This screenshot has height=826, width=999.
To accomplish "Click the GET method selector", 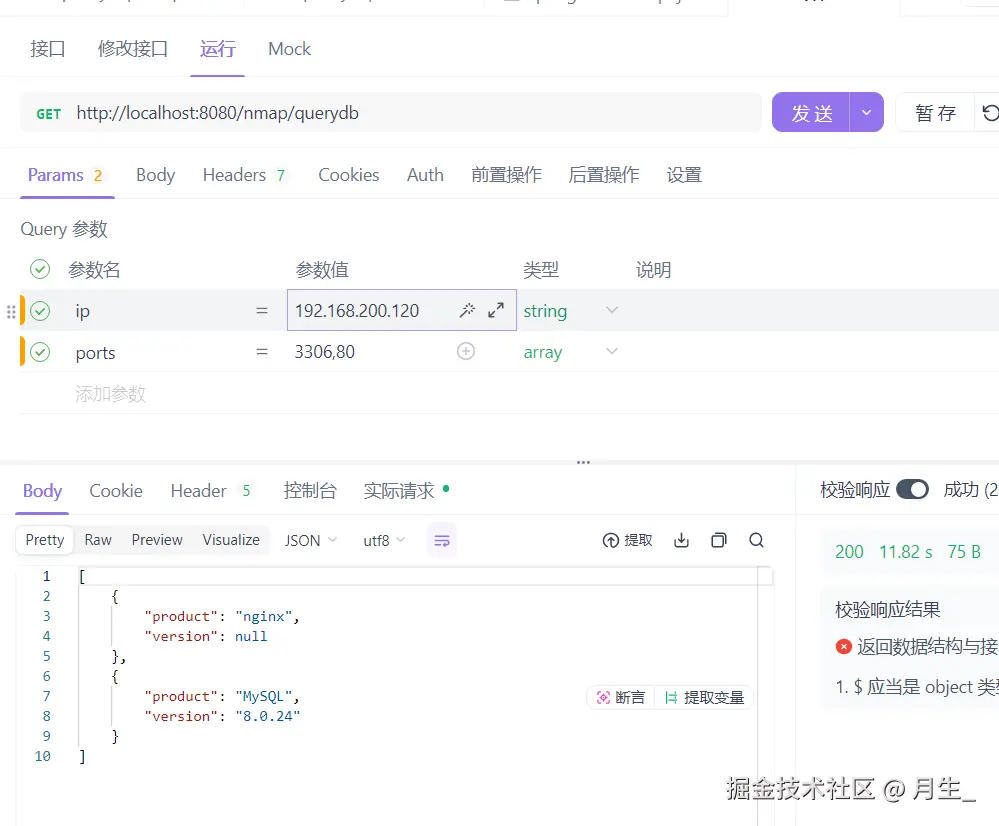I will click(x=48, y=114).
